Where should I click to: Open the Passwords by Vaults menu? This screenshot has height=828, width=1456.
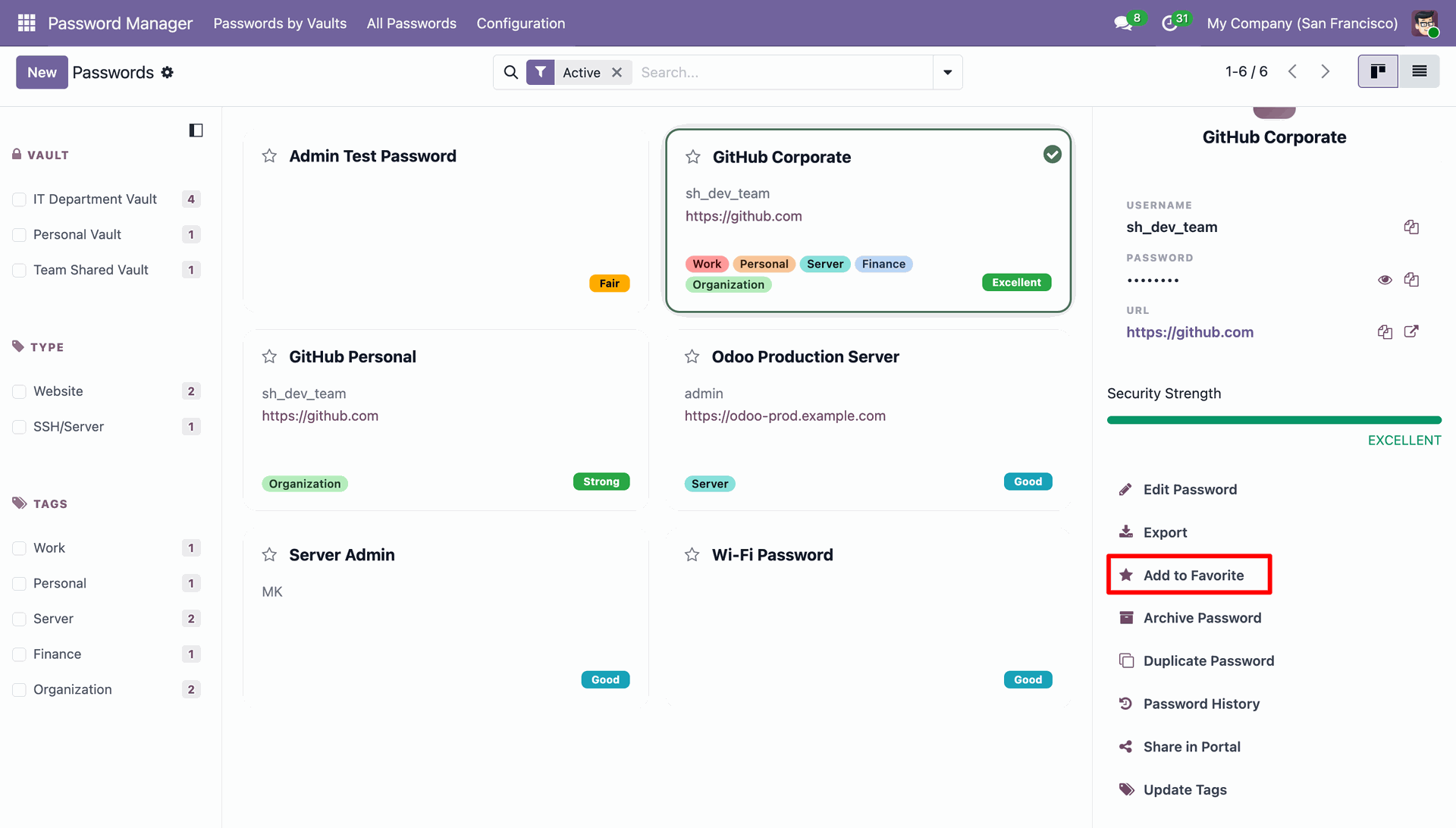pyautogui.click(x=280, y=24)
